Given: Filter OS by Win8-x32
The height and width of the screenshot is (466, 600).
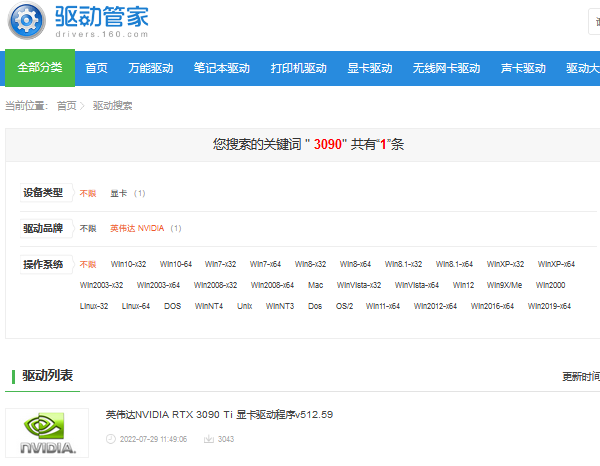Looking at the screenshot, I should (310, 264).
